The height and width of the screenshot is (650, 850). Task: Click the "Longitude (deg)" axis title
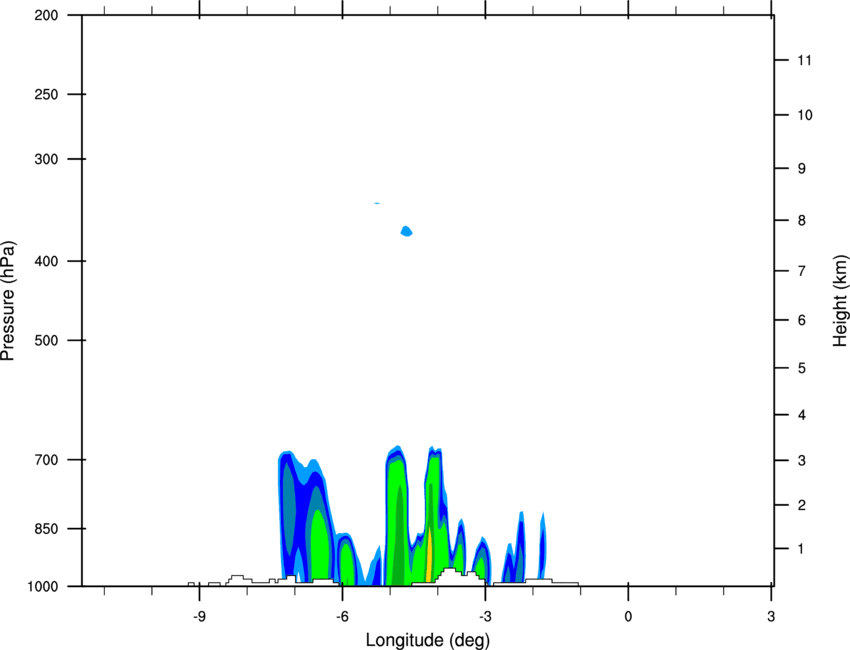428,640
